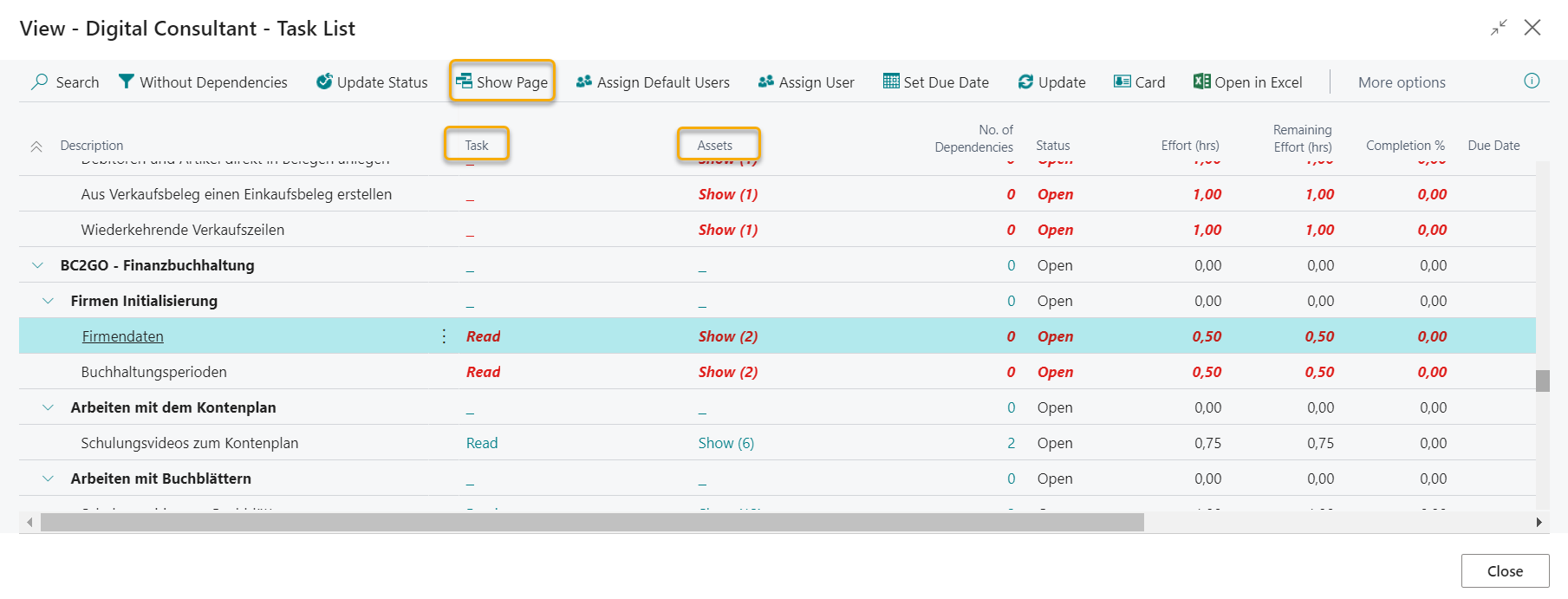Click Assign Default Users icon

pos(584,81)
